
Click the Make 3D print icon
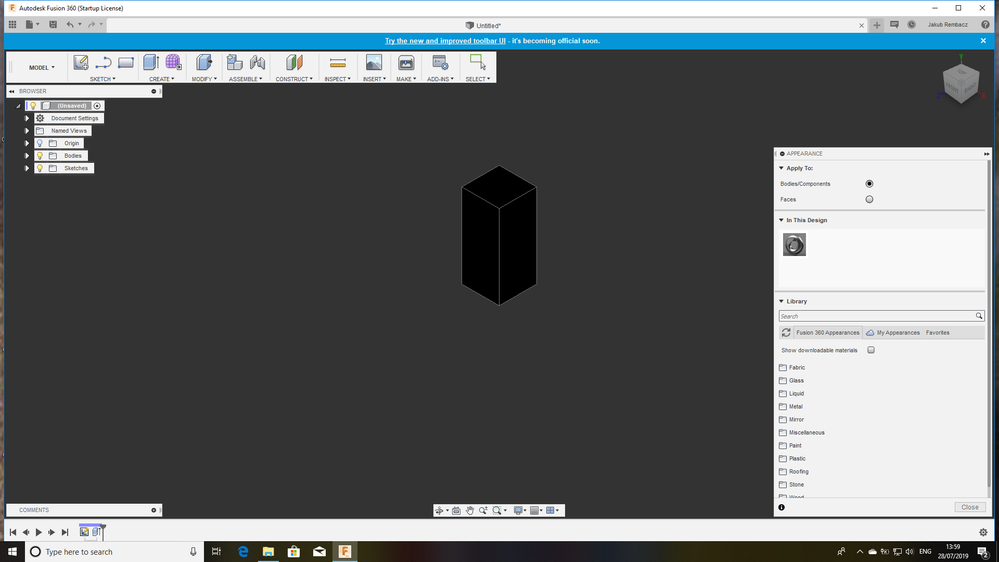point(406,62)
